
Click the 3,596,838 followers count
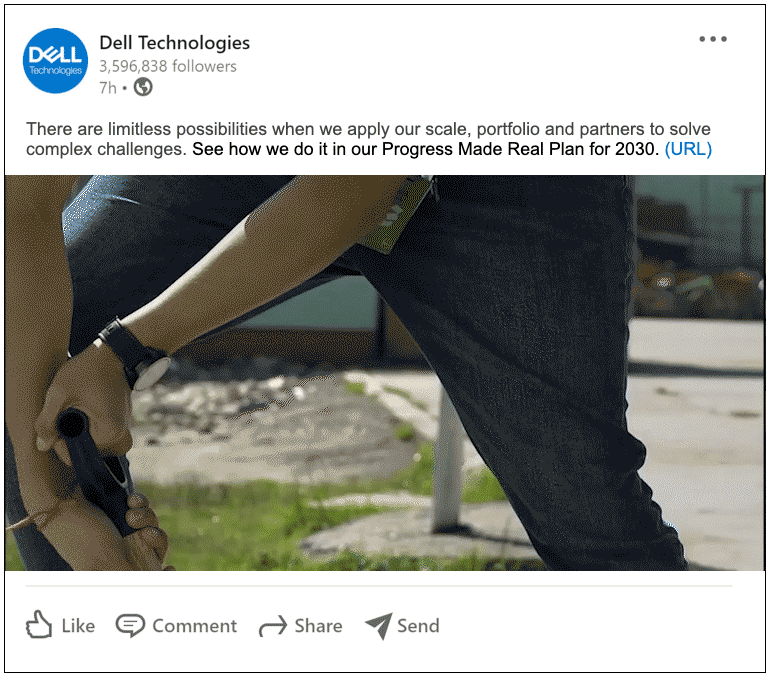click(x=168, y=66)
